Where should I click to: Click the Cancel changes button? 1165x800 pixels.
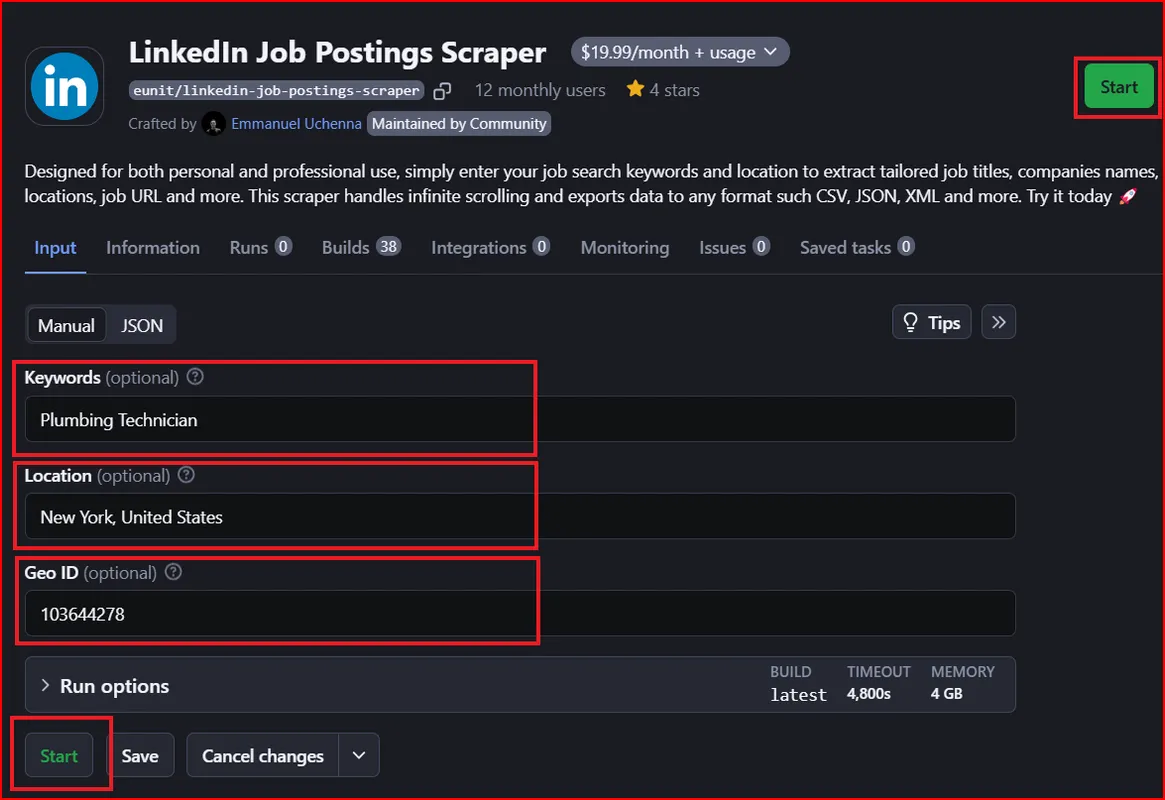262,755
